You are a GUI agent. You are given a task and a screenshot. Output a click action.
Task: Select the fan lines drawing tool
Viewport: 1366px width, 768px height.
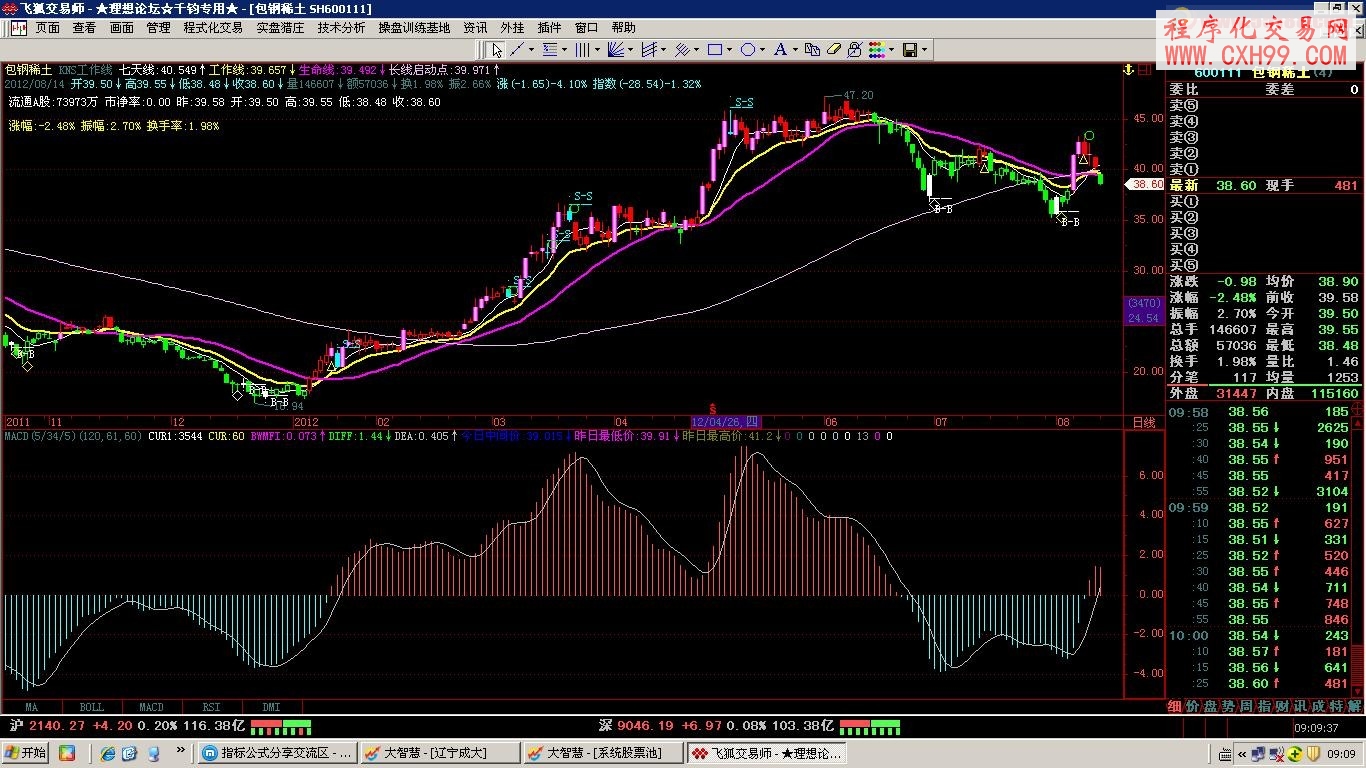point(616,49)
